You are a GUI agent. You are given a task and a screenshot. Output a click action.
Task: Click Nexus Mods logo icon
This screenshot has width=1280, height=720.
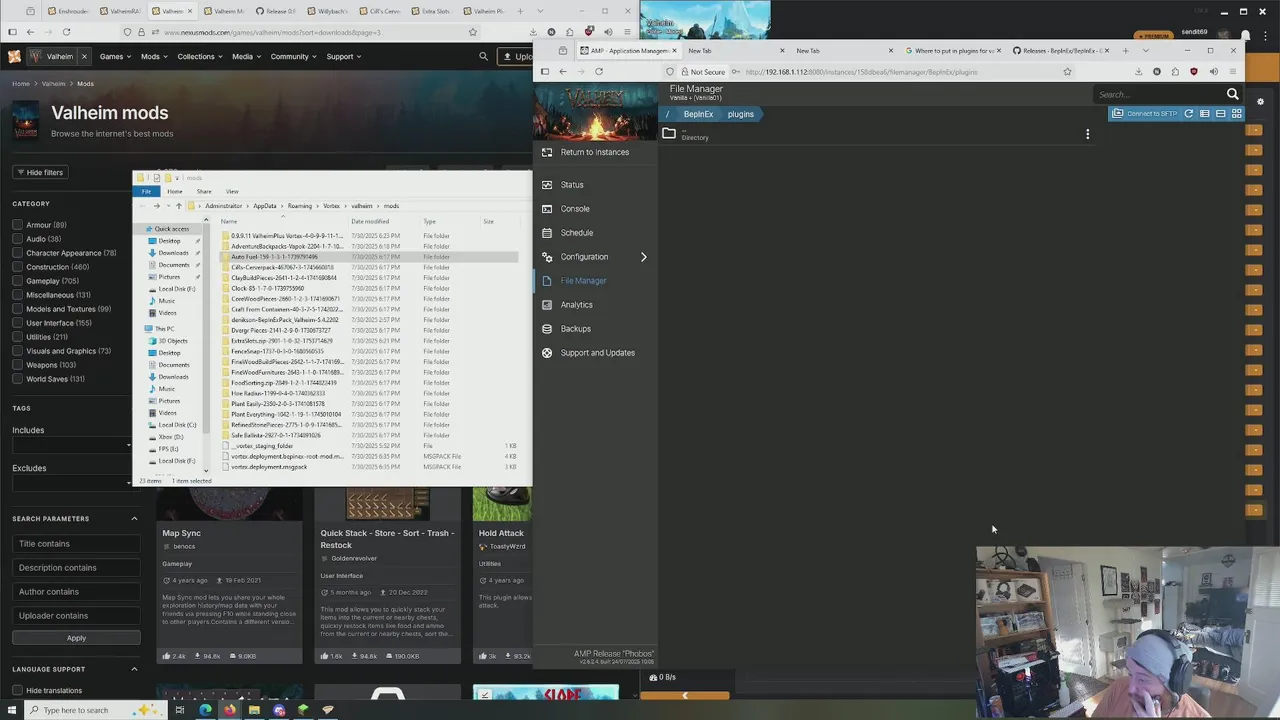(14, 57)
